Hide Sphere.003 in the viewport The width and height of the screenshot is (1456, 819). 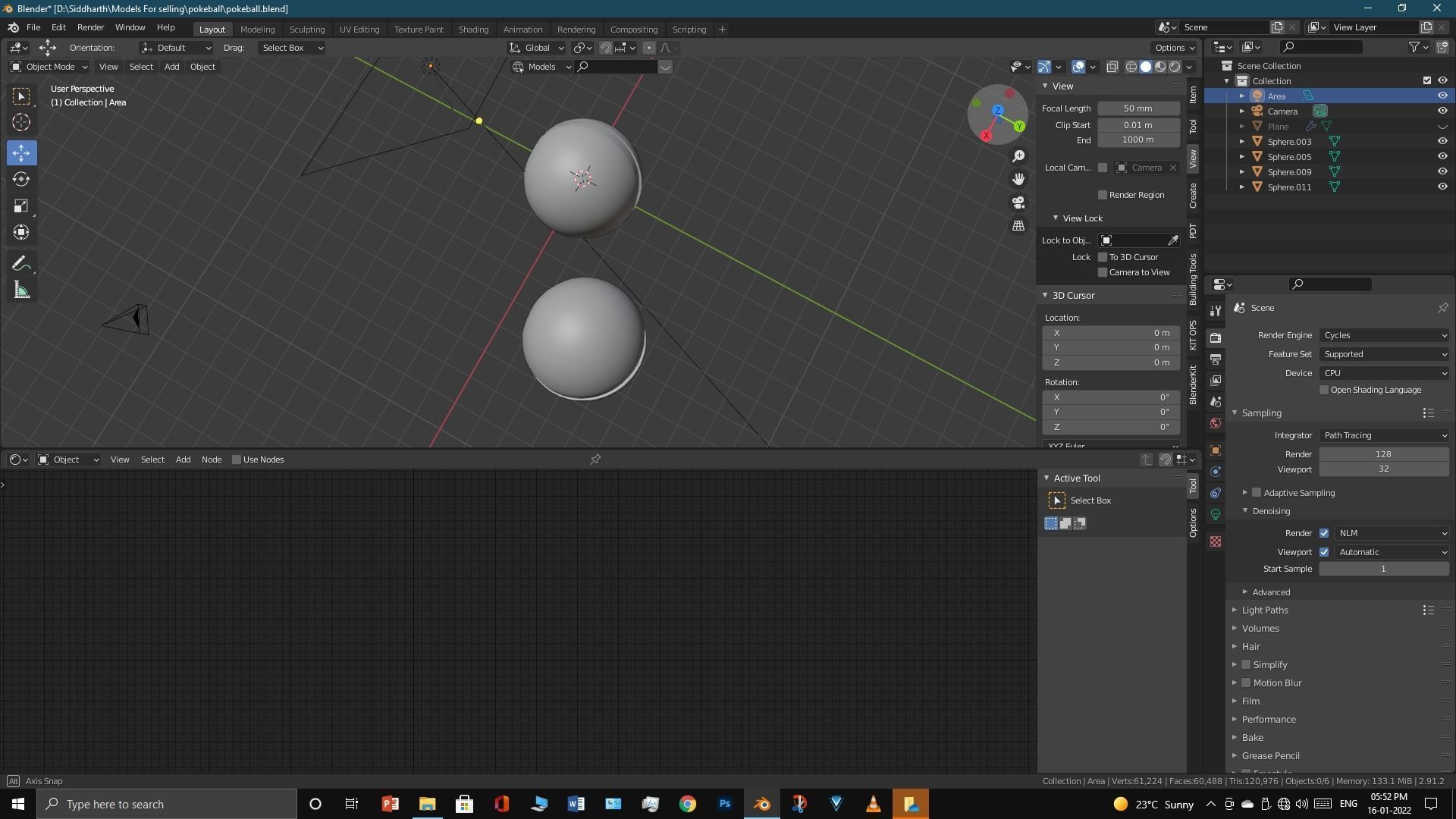click(x=1442, y=141)
